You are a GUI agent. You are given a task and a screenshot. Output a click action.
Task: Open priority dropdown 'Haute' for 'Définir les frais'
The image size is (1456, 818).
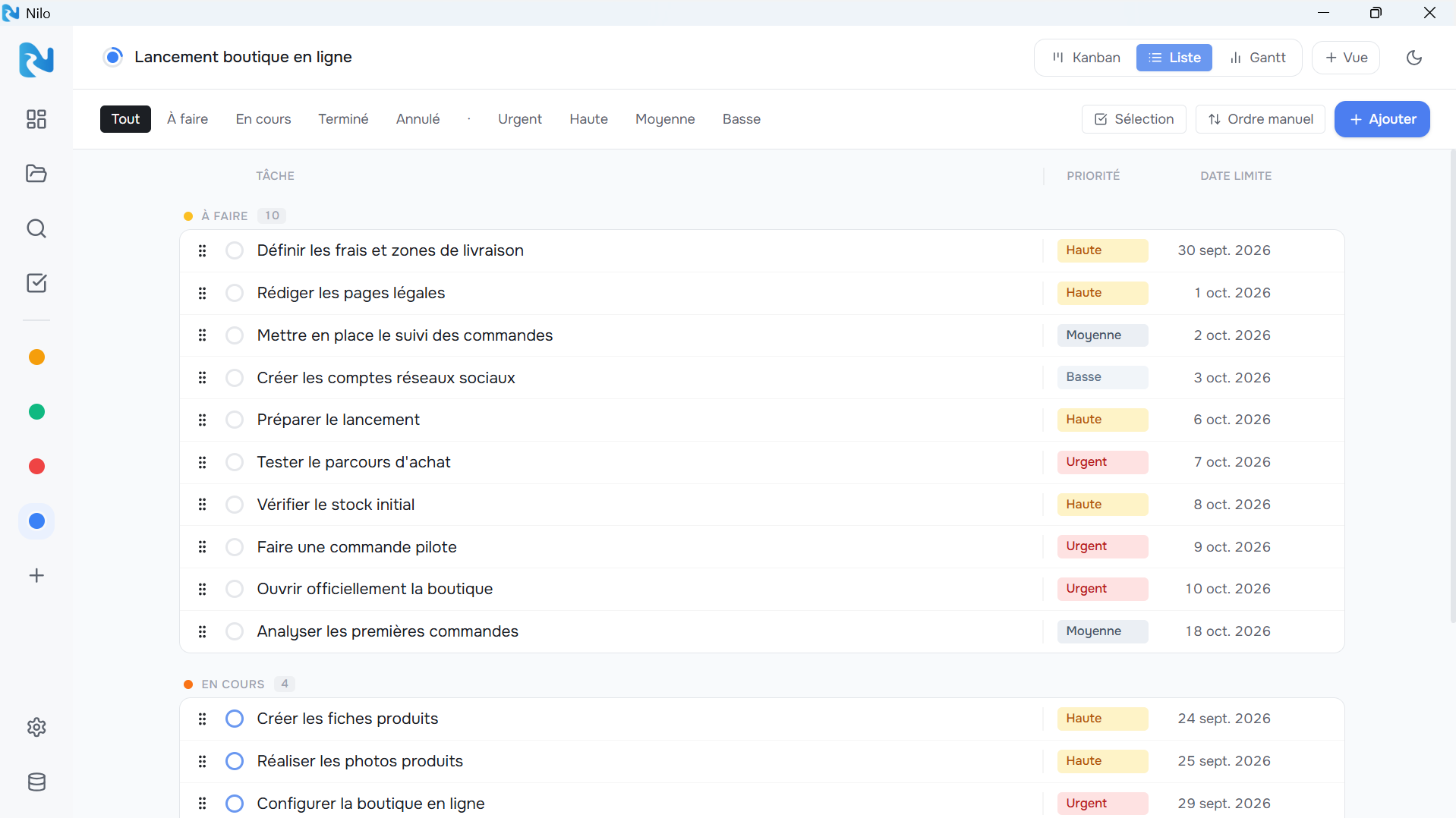click(x=1102, y=250)
